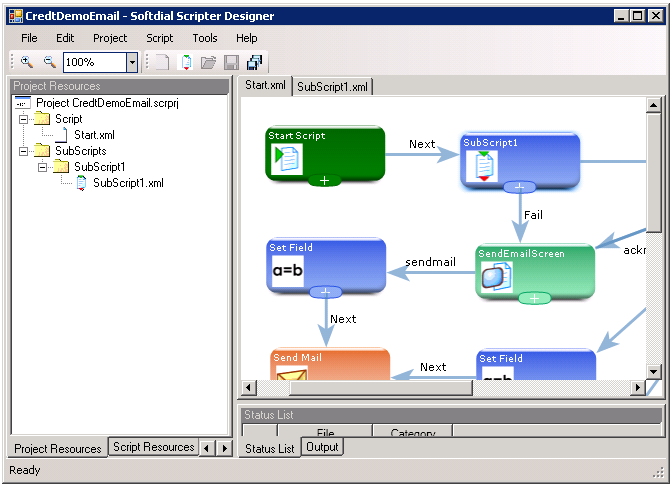Click the save floppy disk icon

[232, 62]
